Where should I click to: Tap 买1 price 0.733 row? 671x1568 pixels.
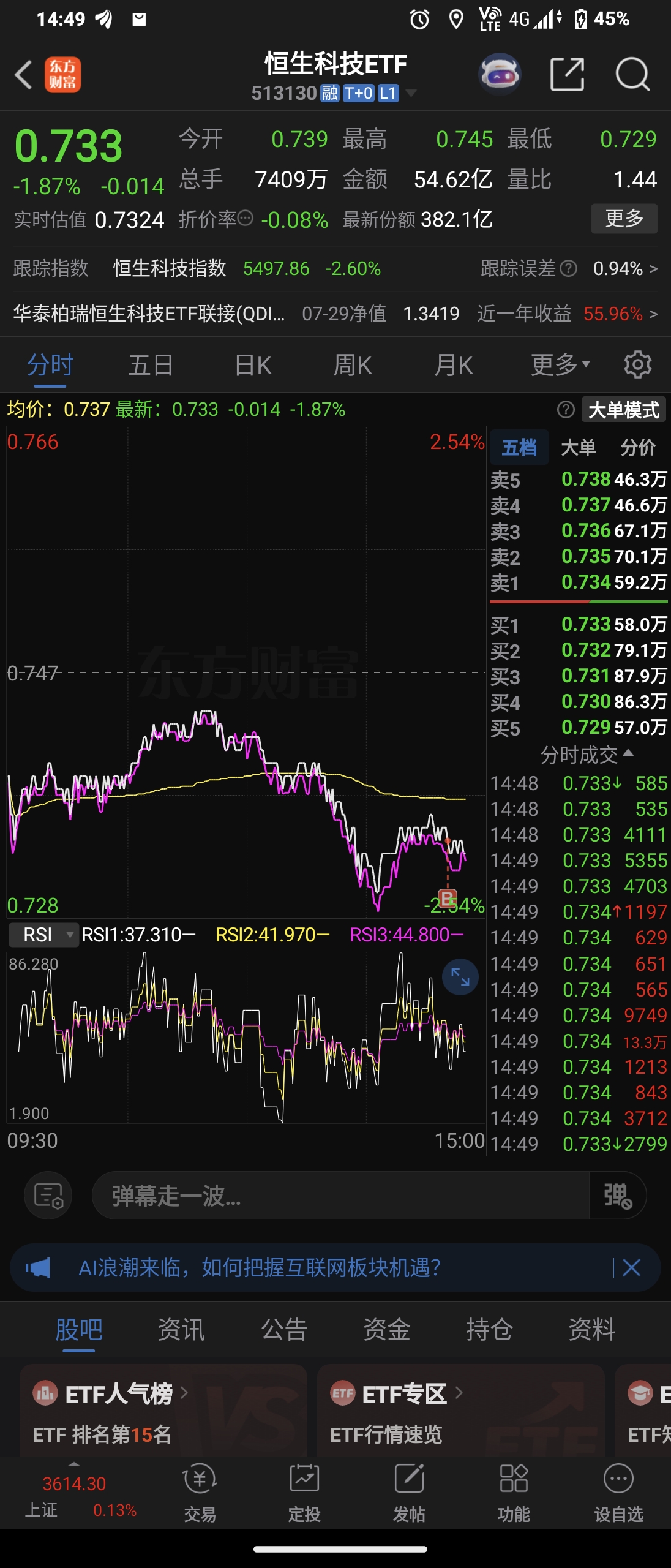579,624
